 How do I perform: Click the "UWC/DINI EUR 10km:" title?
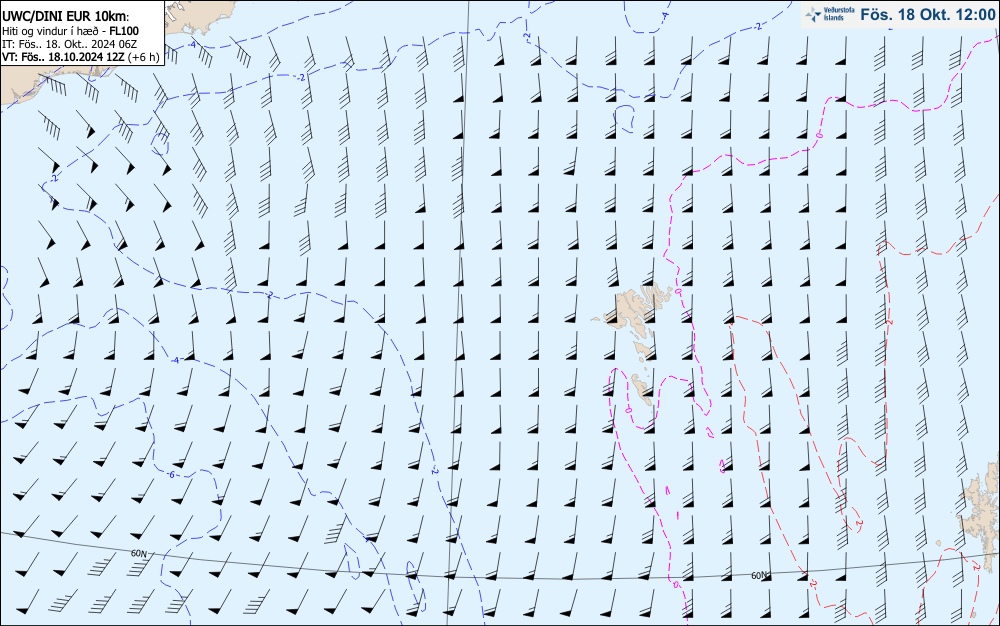pos(66,17)
